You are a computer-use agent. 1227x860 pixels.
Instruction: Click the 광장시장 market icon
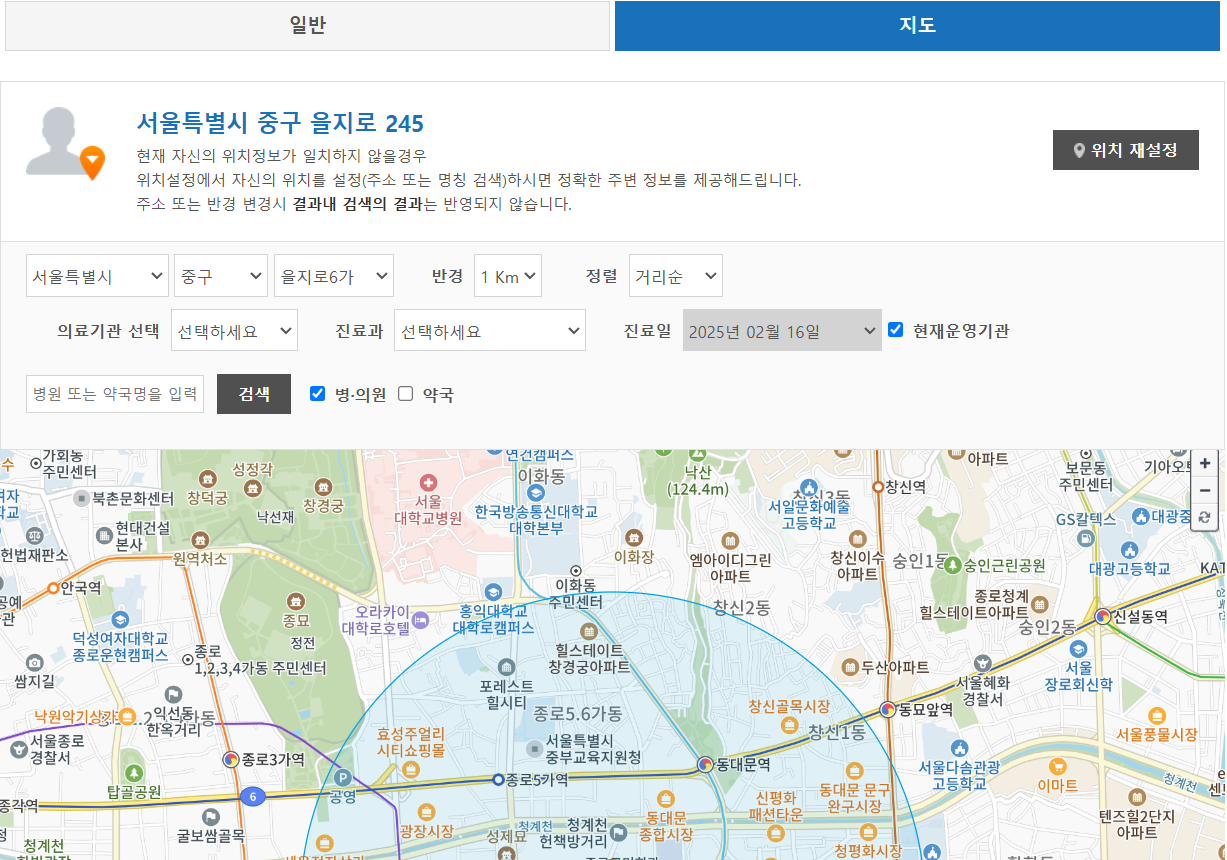pyautogui.click(x=426, y=811)
